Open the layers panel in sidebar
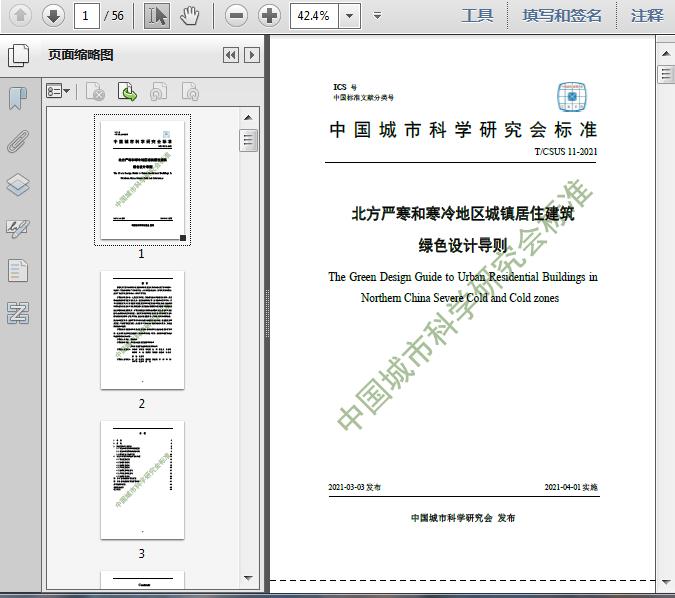The image size is (675, 598). point(18,185)
